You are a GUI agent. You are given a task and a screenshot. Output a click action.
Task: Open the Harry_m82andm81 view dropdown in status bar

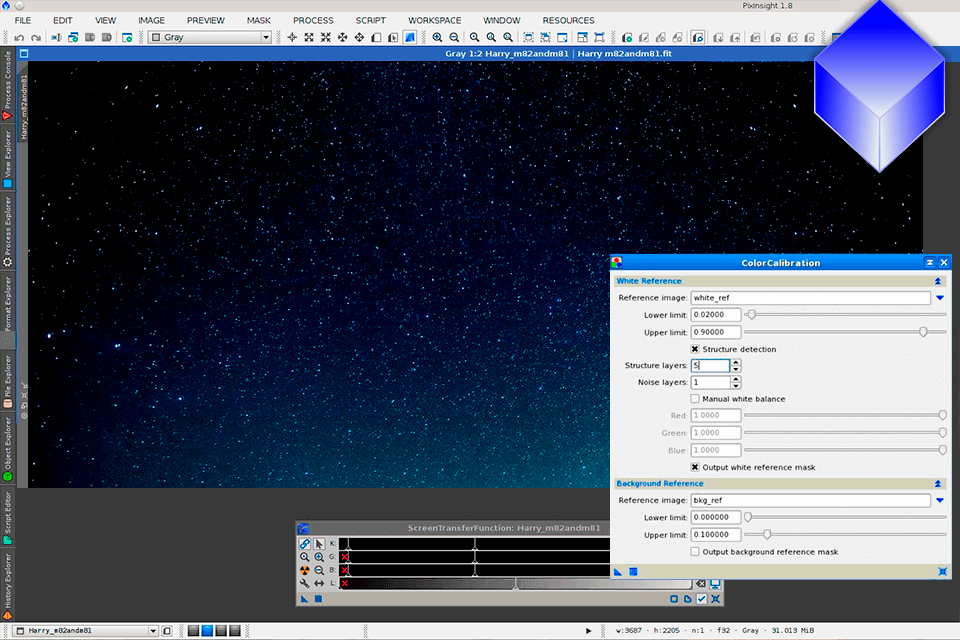pyautogui.click(x=153, y=631)
